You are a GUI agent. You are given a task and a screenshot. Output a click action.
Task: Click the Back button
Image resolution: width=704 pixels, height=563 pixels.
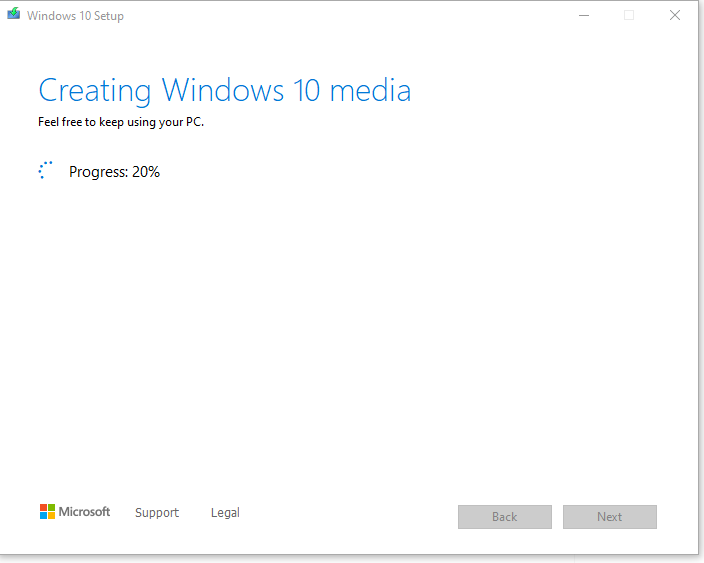pos(505,517)
